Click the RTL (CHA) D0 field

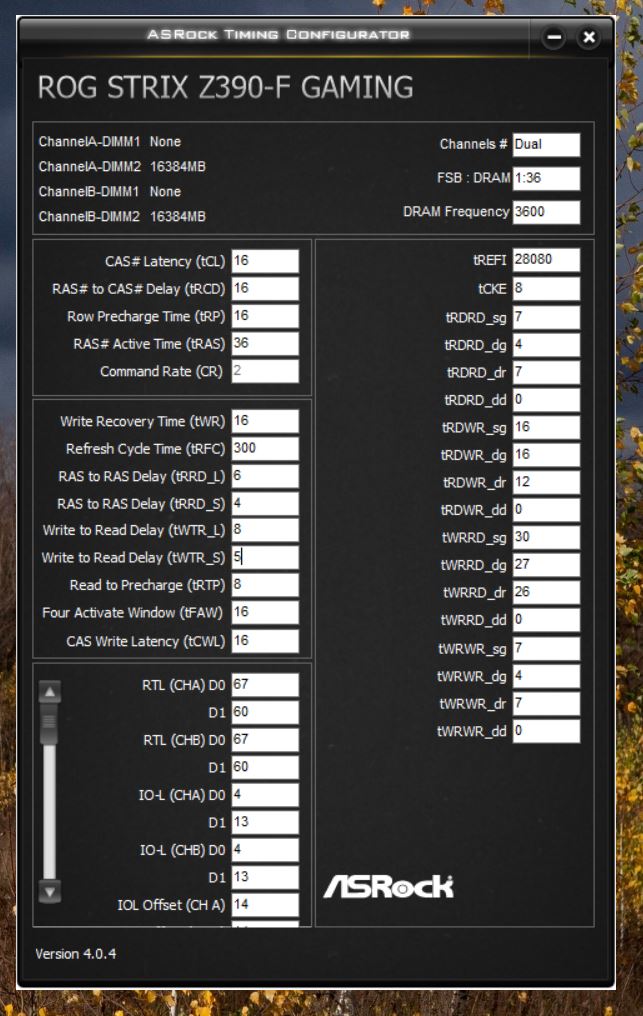pos(265,685)
